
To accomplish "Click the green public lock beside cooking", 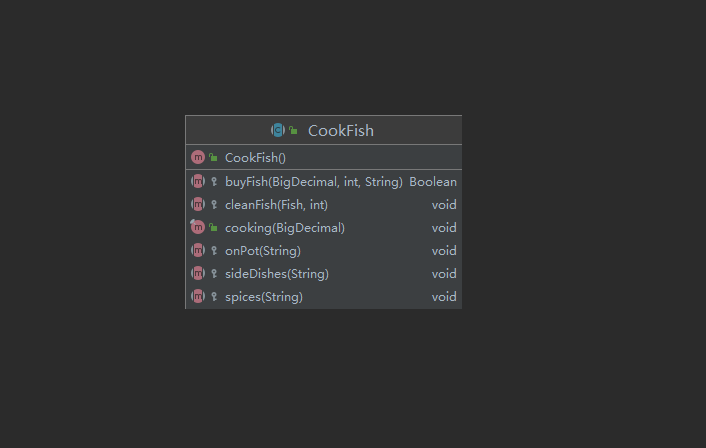I will (214, 228).
